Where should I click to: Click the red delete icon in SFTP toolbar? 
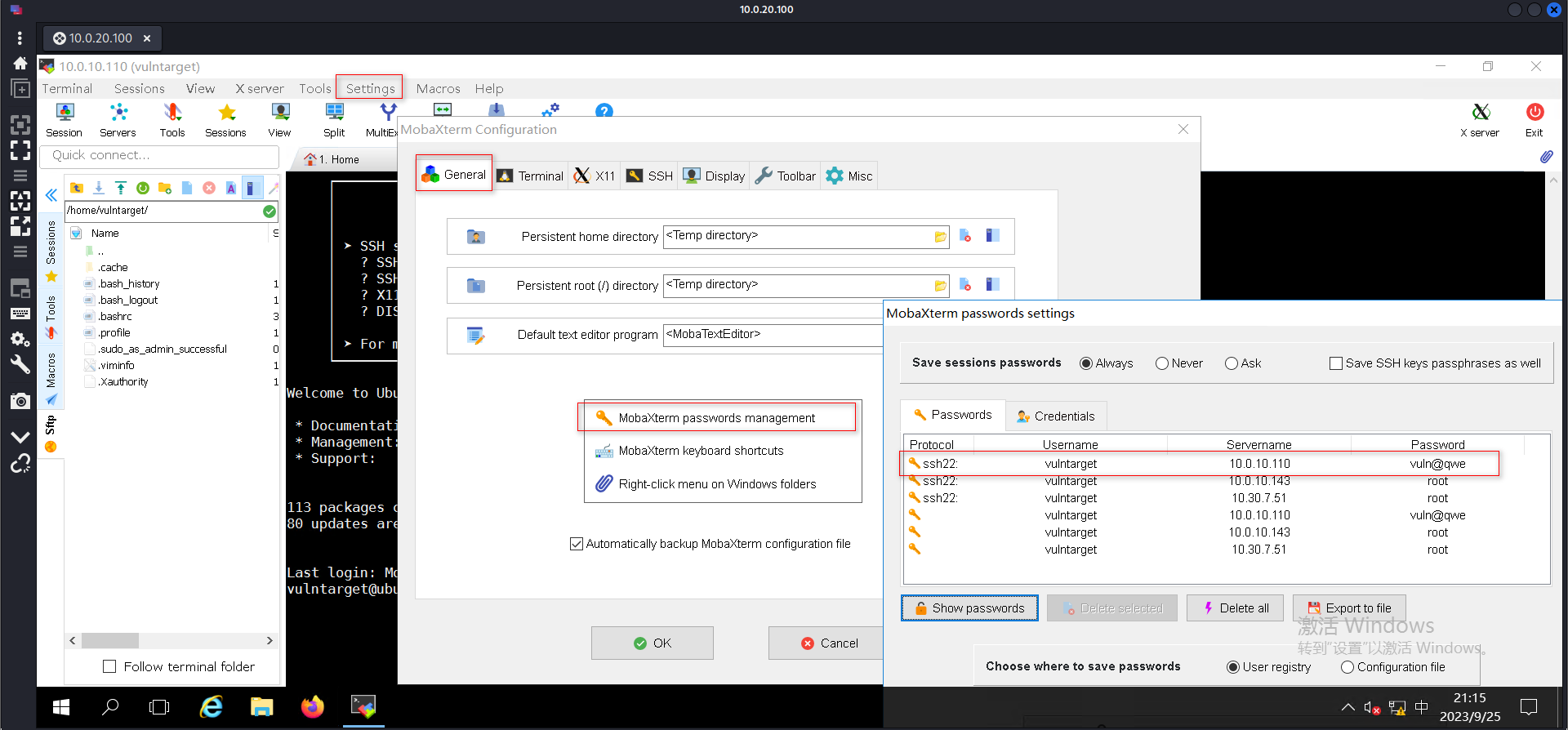click(209, 188)
